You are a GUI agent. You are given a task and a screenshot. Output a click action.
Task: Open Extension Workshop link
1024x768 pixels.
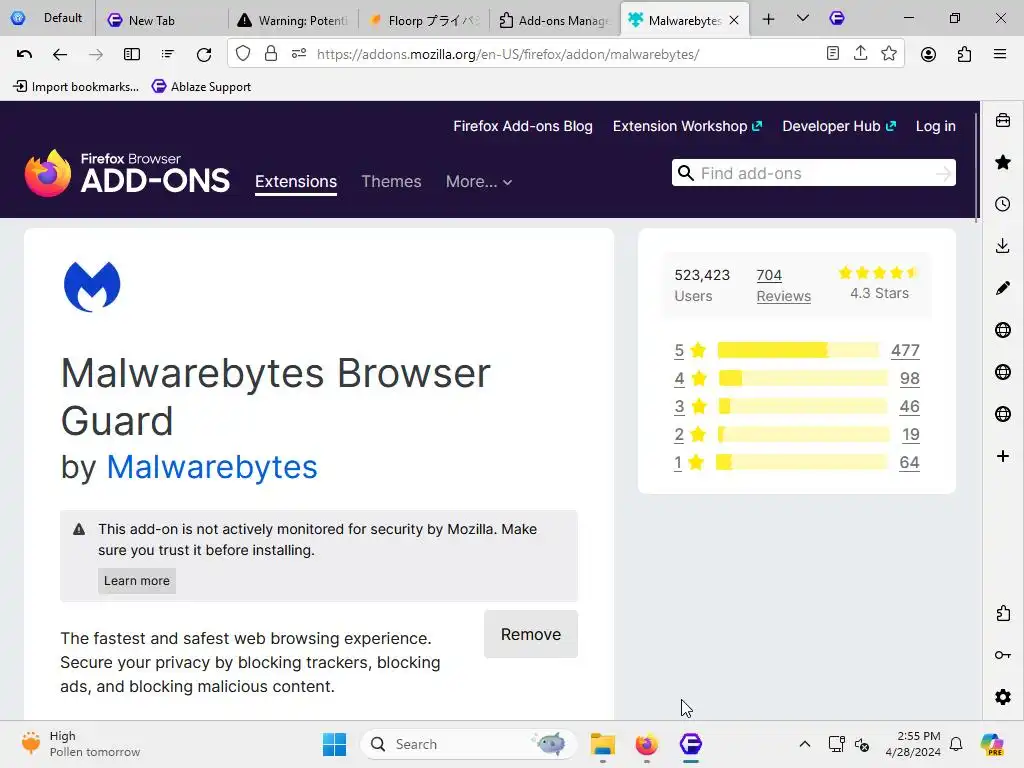pyautogui.click(x=687, y=126)
